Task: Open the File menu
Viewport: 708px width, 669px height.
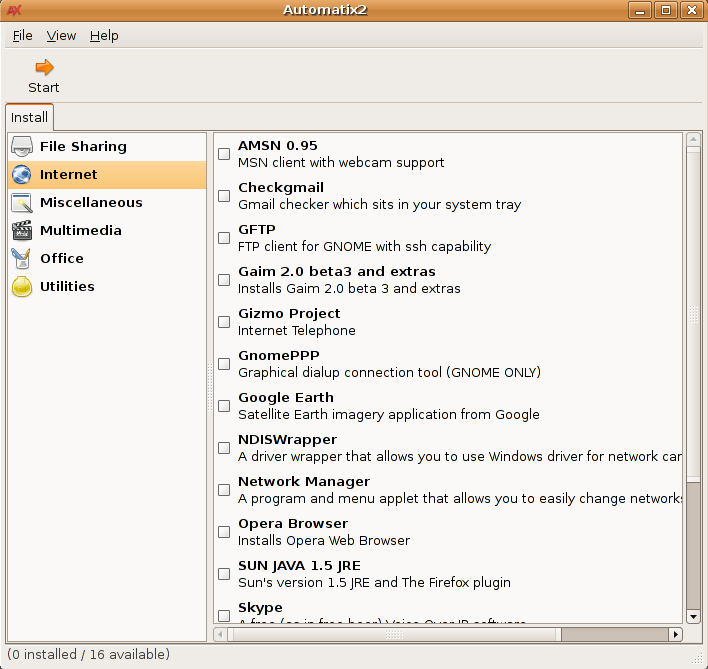Action: [22, 35]
